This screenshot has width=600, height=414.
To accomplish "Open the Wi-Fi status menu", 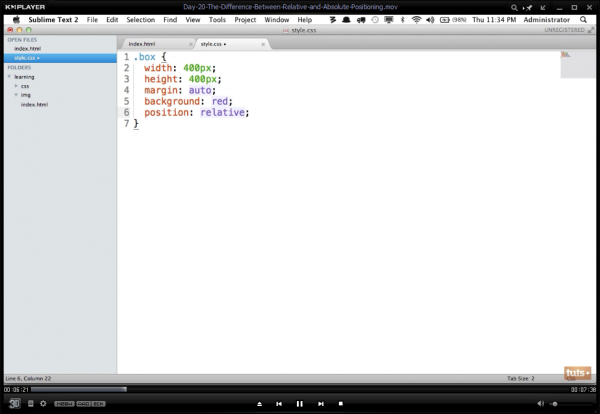I will [416, 20].
